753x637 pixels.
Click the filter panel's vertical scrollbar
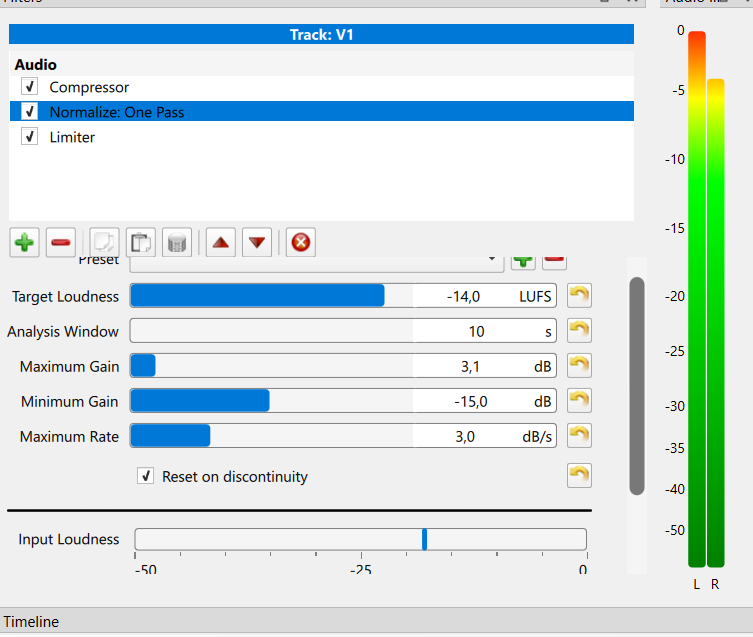[637, 385]
